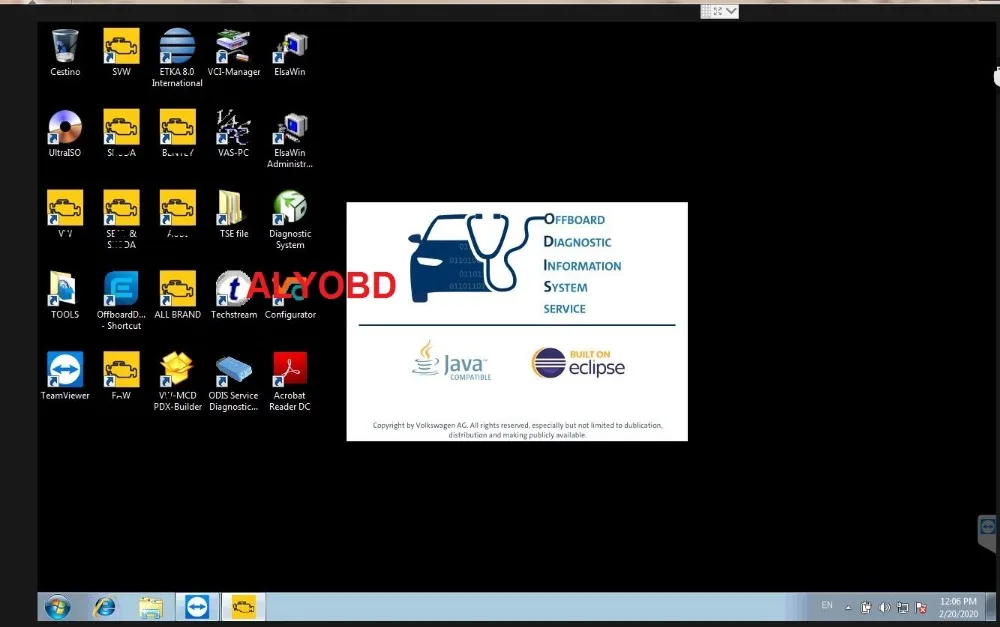Launch TeamViewer from the desktop
The image size is (1000, 627).
(x=65, y=375)
